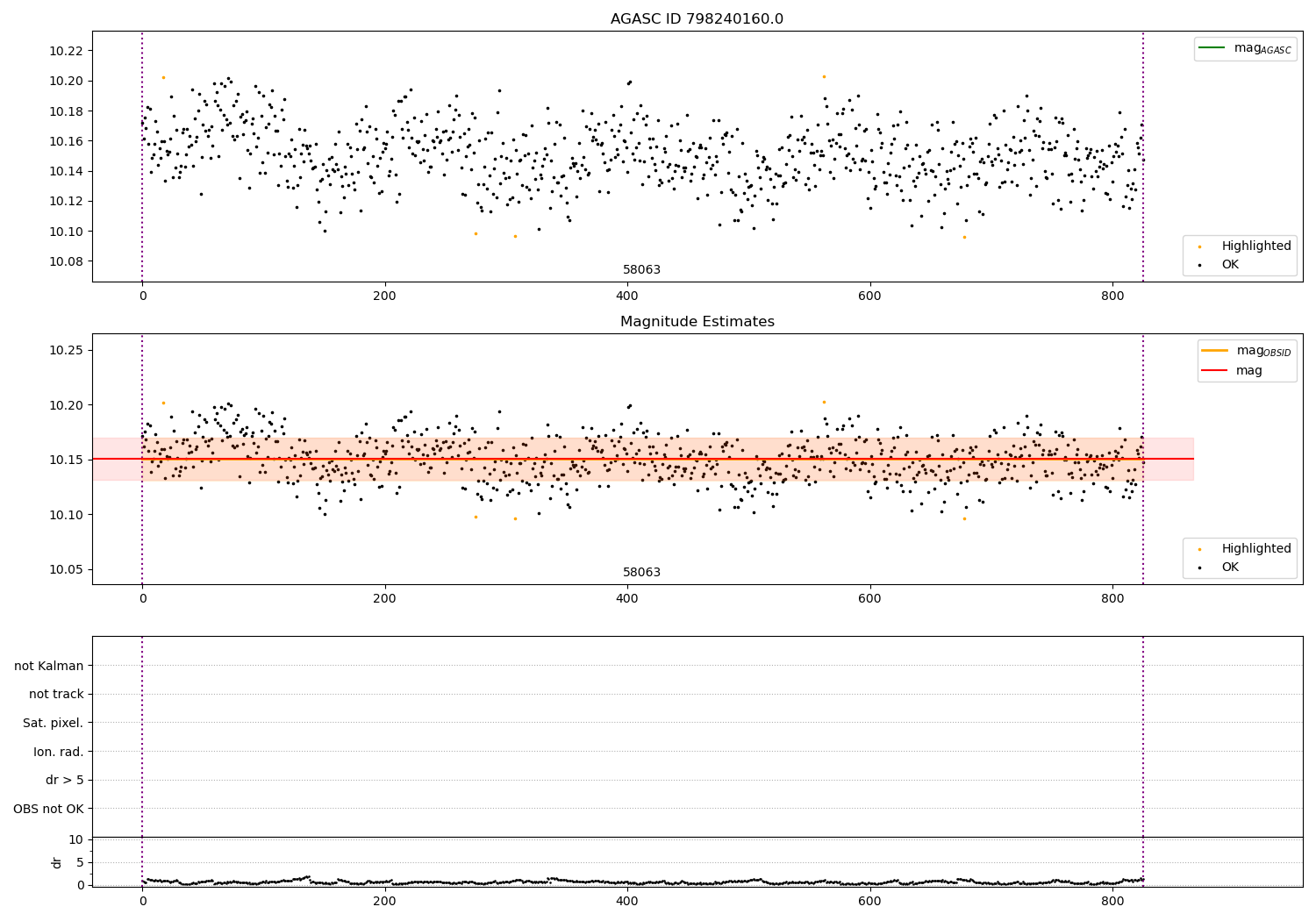Click the not Kalman axis label
Screen dimensions: 1316x921
49,666
